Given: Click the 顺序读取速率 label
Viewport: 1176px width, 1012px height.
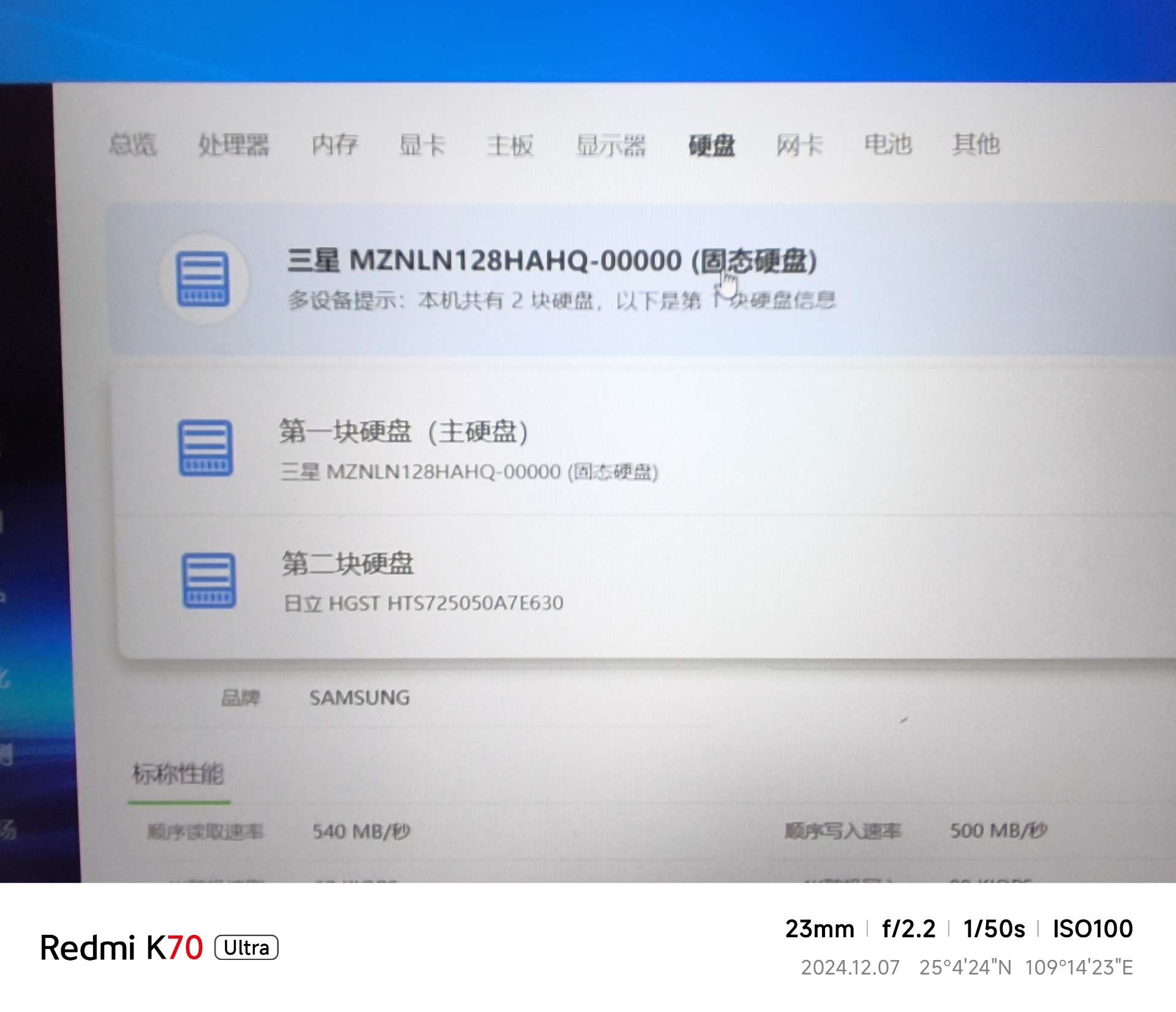Looking at the screenshot, I should [x=205, y=831].
